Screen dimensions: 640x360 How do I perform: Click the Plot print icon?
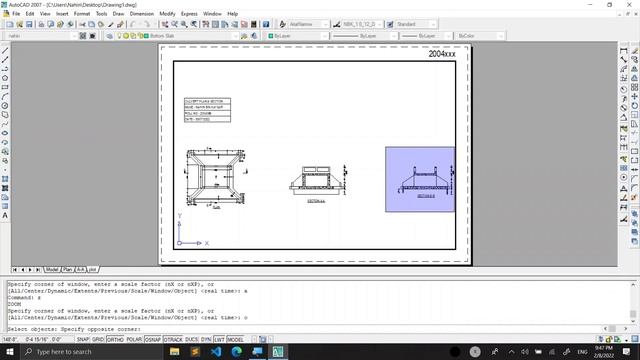(x=41, y=24)
